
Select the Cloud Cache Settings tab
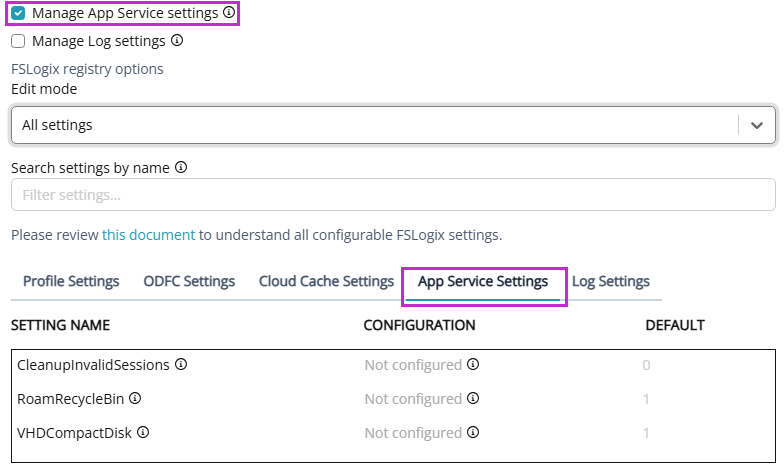pos(326,281)
